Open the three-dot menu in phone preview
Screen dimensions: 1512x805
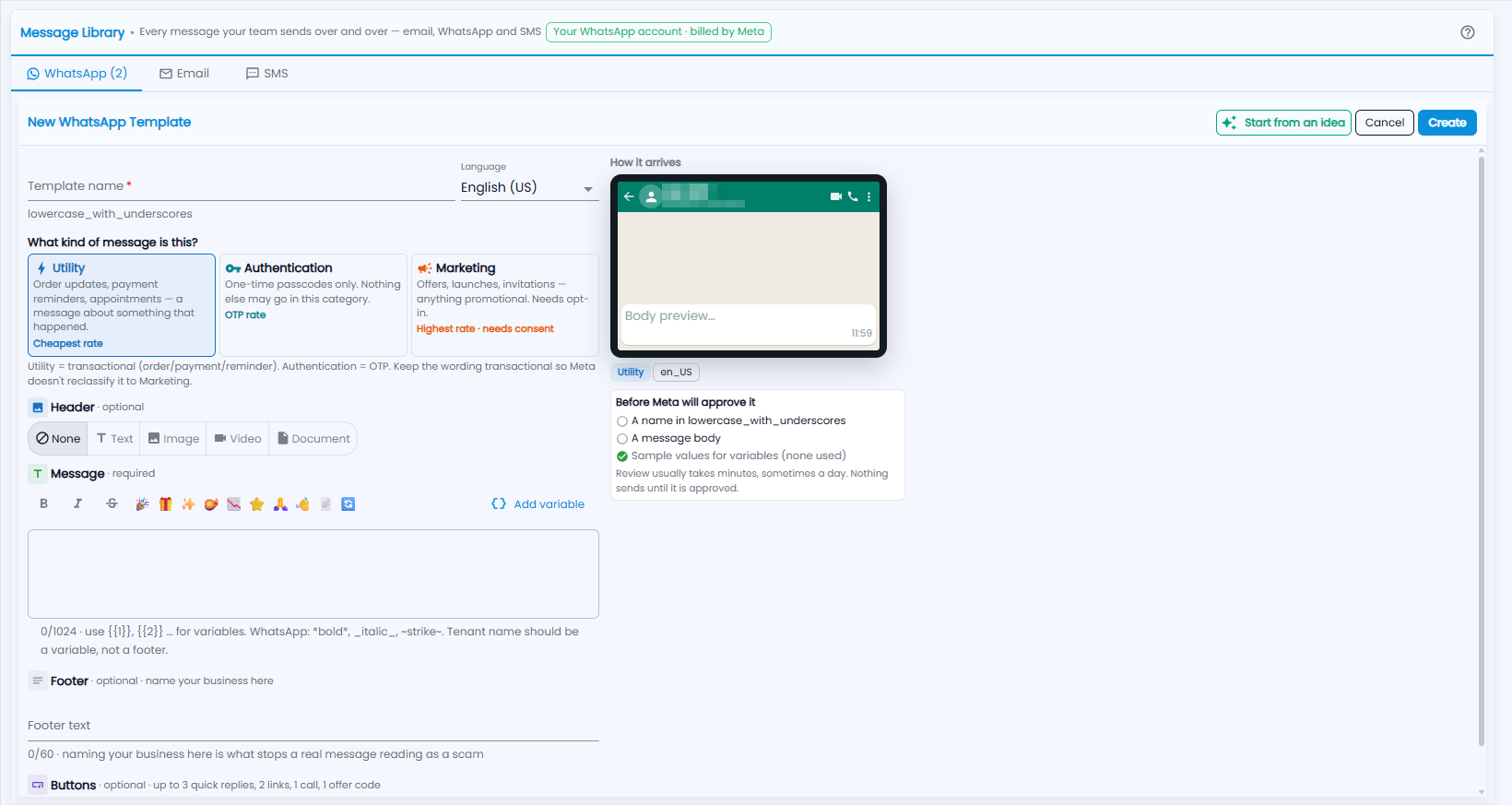pyautogui.click(x=868, y=196)
